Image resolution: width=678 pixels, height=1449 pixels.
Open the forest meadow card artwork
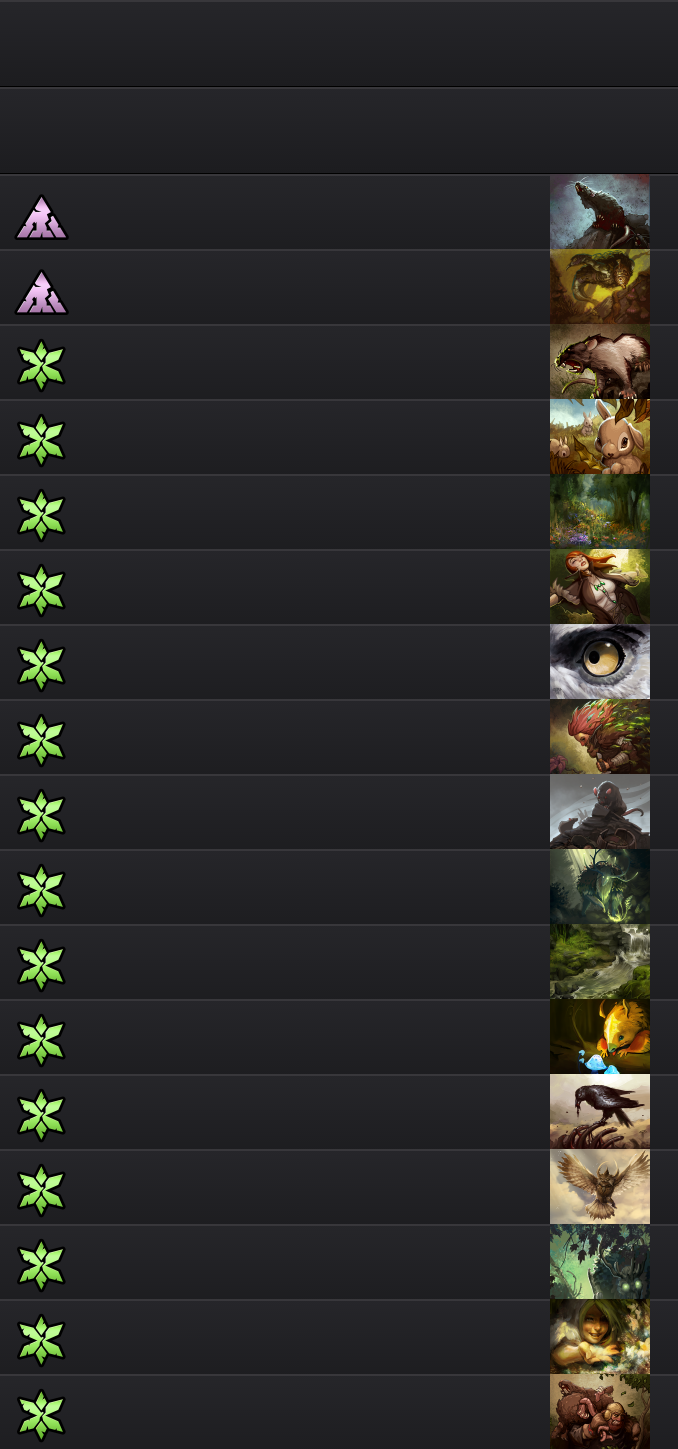tap(600, 512)
